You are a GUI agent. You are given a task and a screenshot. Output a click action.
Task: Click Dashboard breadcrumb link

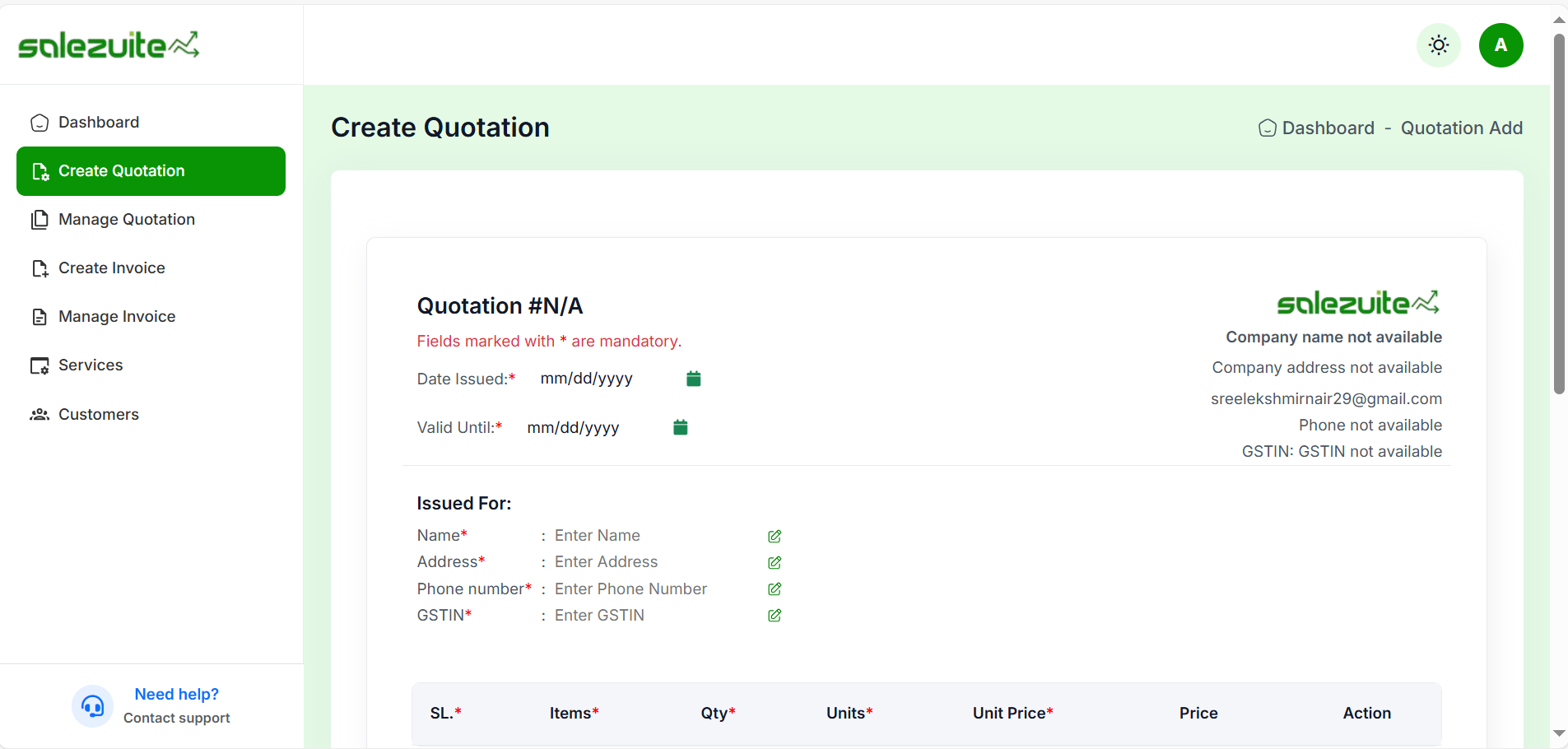click(x=1327, y=128)
